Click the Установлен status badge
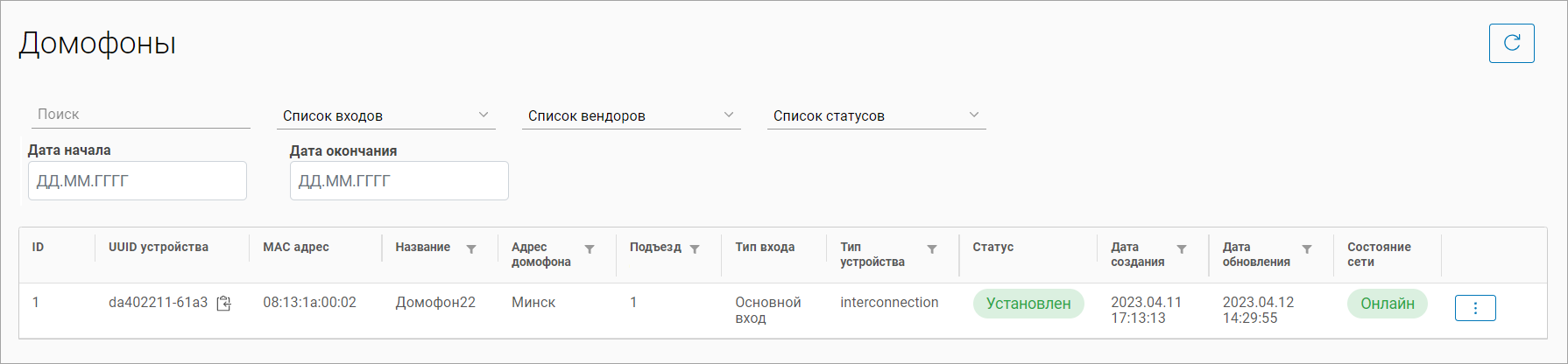 (1028, 304)
